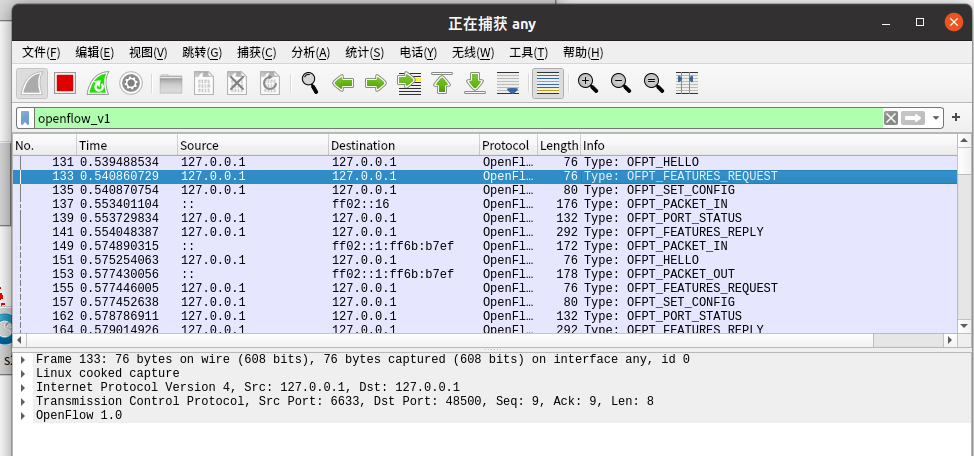Open a capture file folder icon

(x=171, y=83)
